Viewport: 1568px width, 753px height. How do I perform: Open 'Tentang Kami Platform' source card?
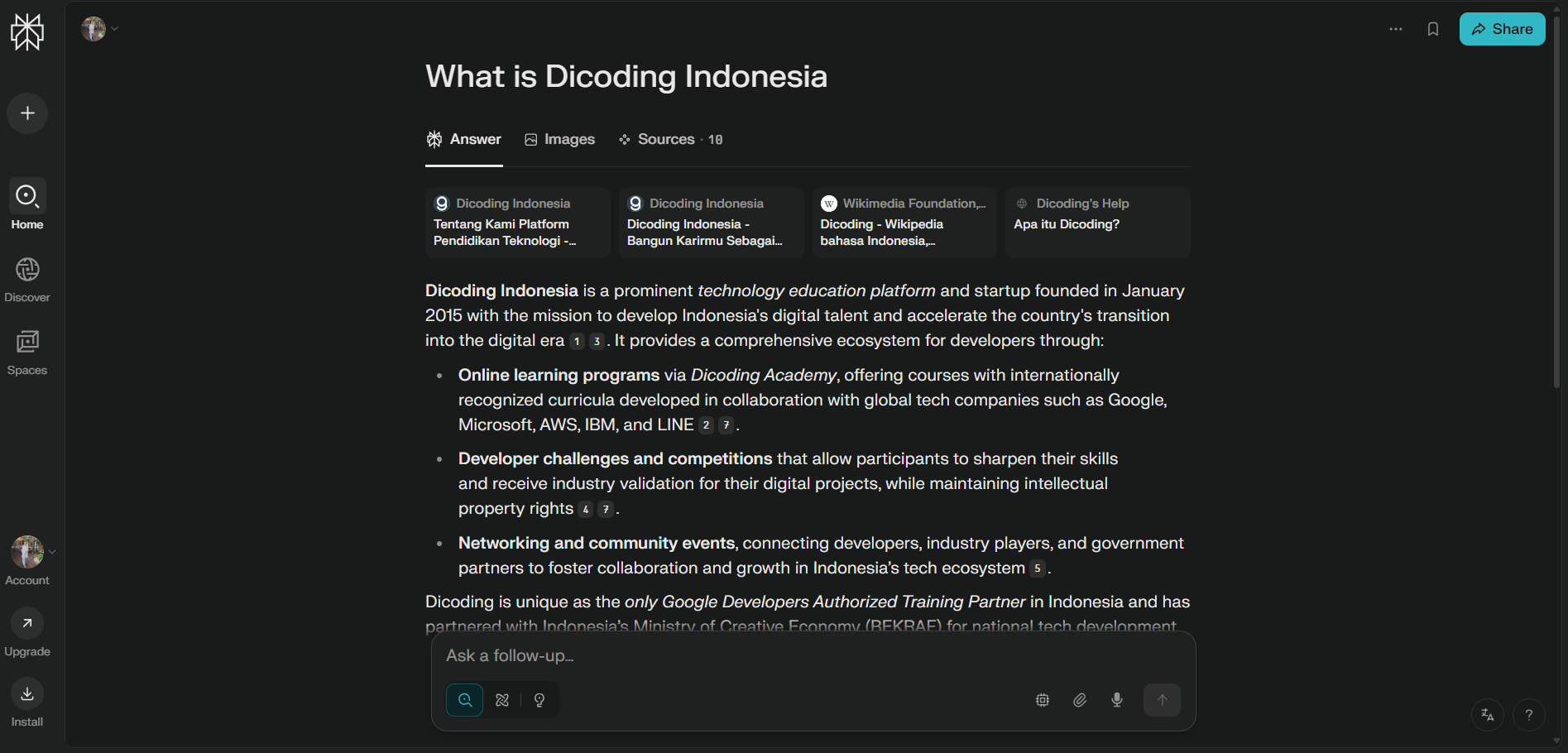click(x=517, y=223)
